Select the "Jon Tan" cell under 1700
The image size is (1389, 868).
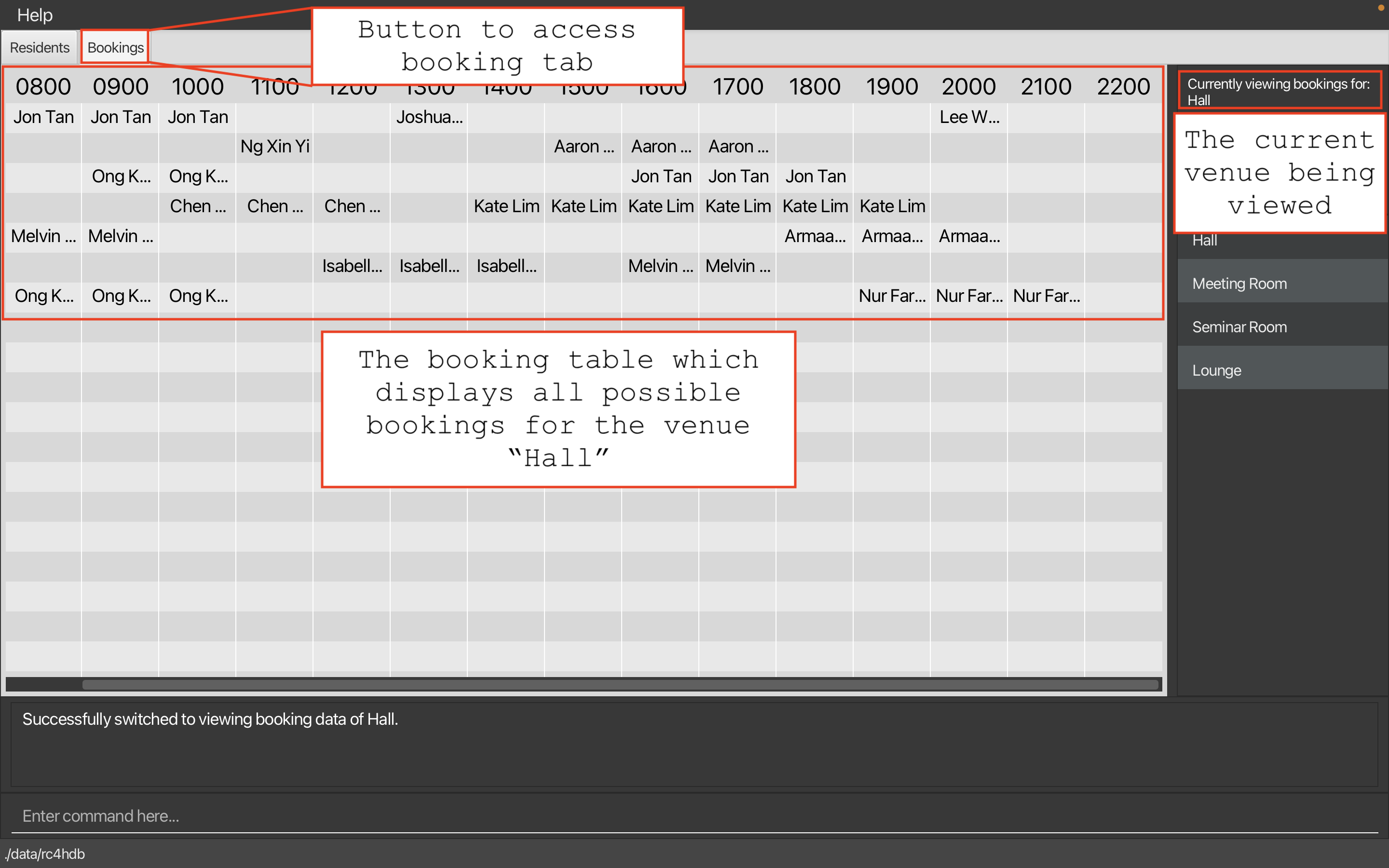(x=737, y=177)
